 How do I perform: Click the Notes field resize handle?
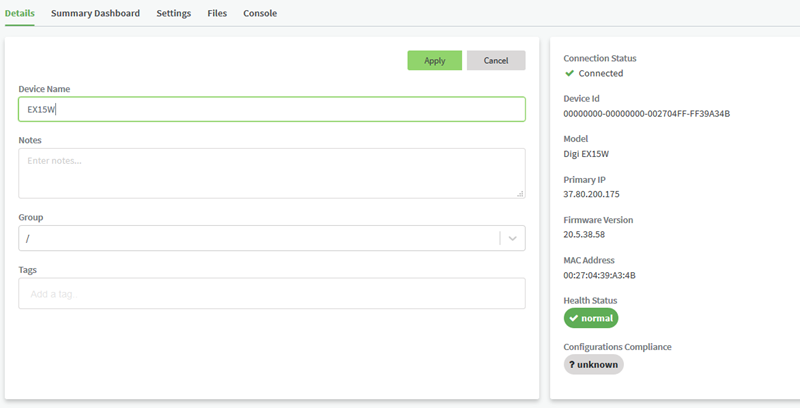[519, 193]
